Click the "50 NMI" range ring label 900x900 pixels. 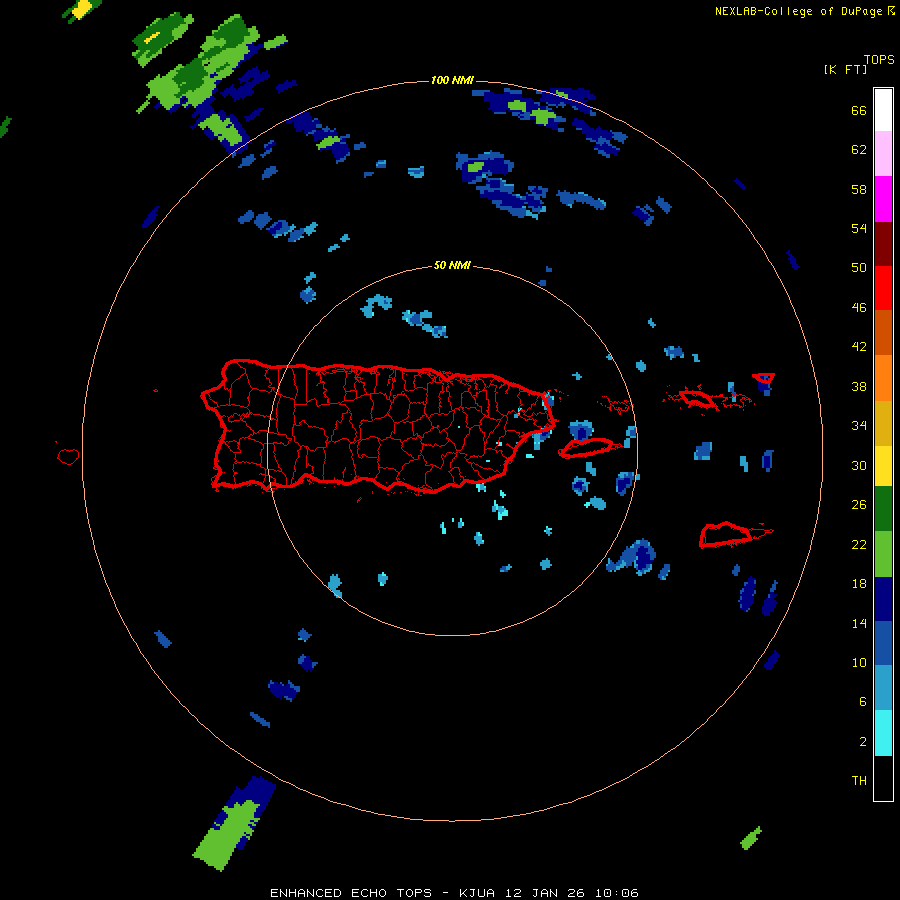452,265
